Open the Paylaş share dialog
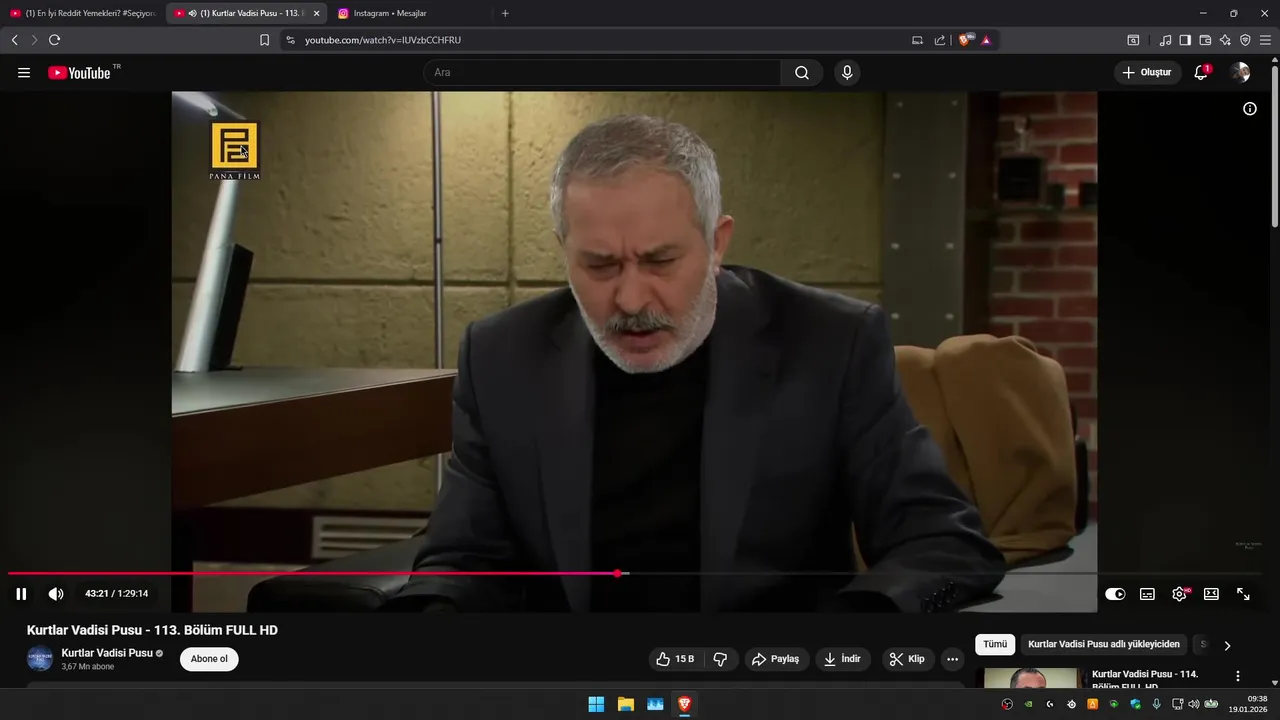The image size is (1280, 720). coord(777,659)
